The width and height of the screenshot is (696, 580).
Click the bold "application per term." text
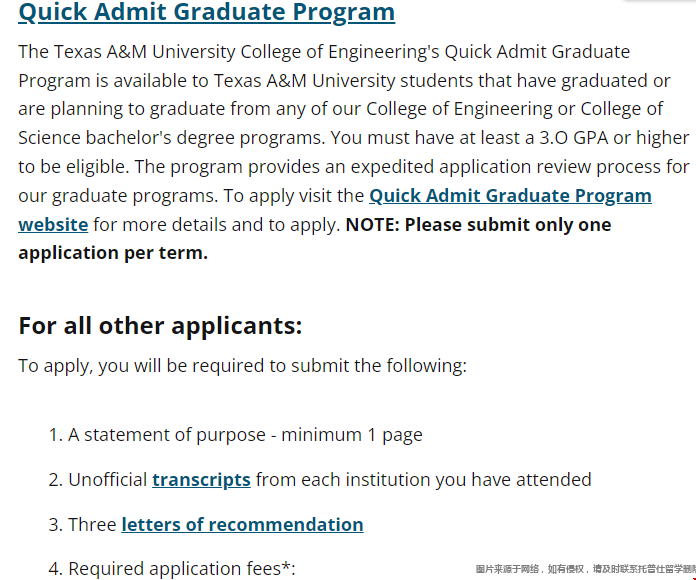[113, 253]
